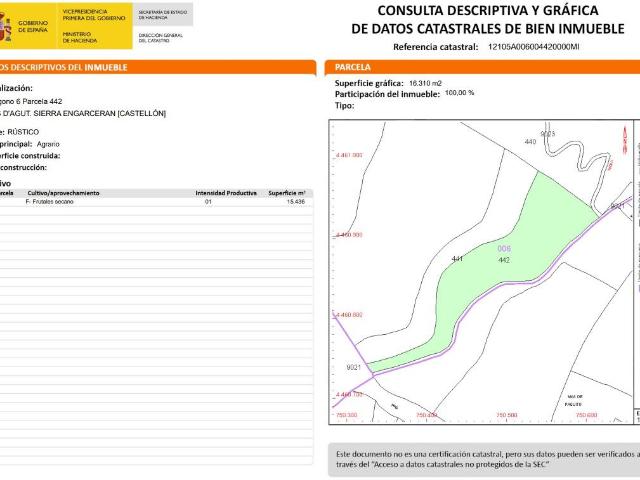Viewport: 640px width, 480px height.
Task: Click the Superficie m² column header
Action: click(287, 193)
